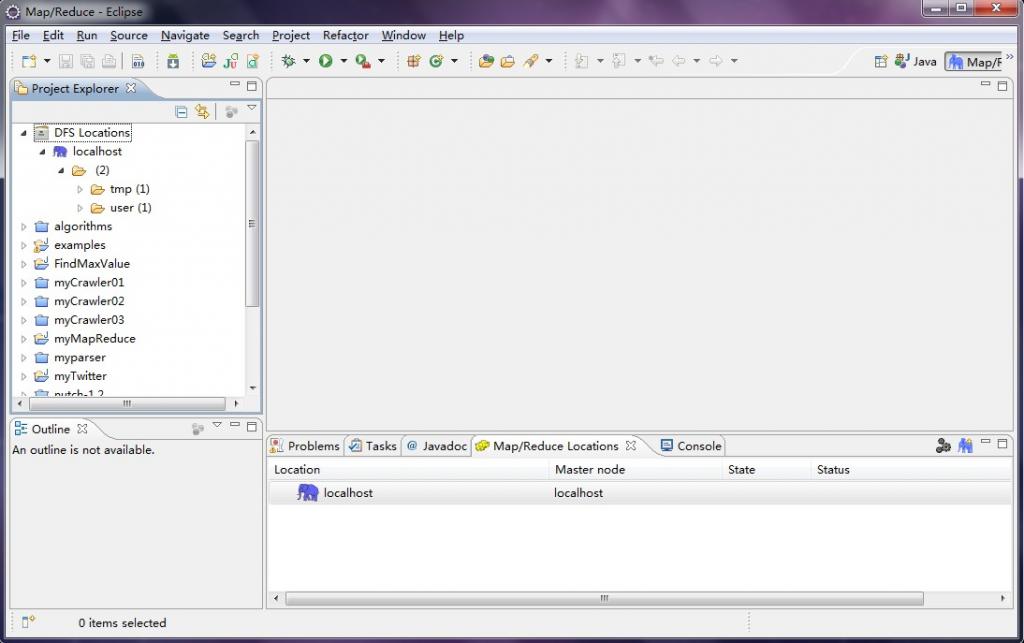Click Edit Hadoop location gears icon
Viewport: 1024px width, 643px height.
pos(943,446)
